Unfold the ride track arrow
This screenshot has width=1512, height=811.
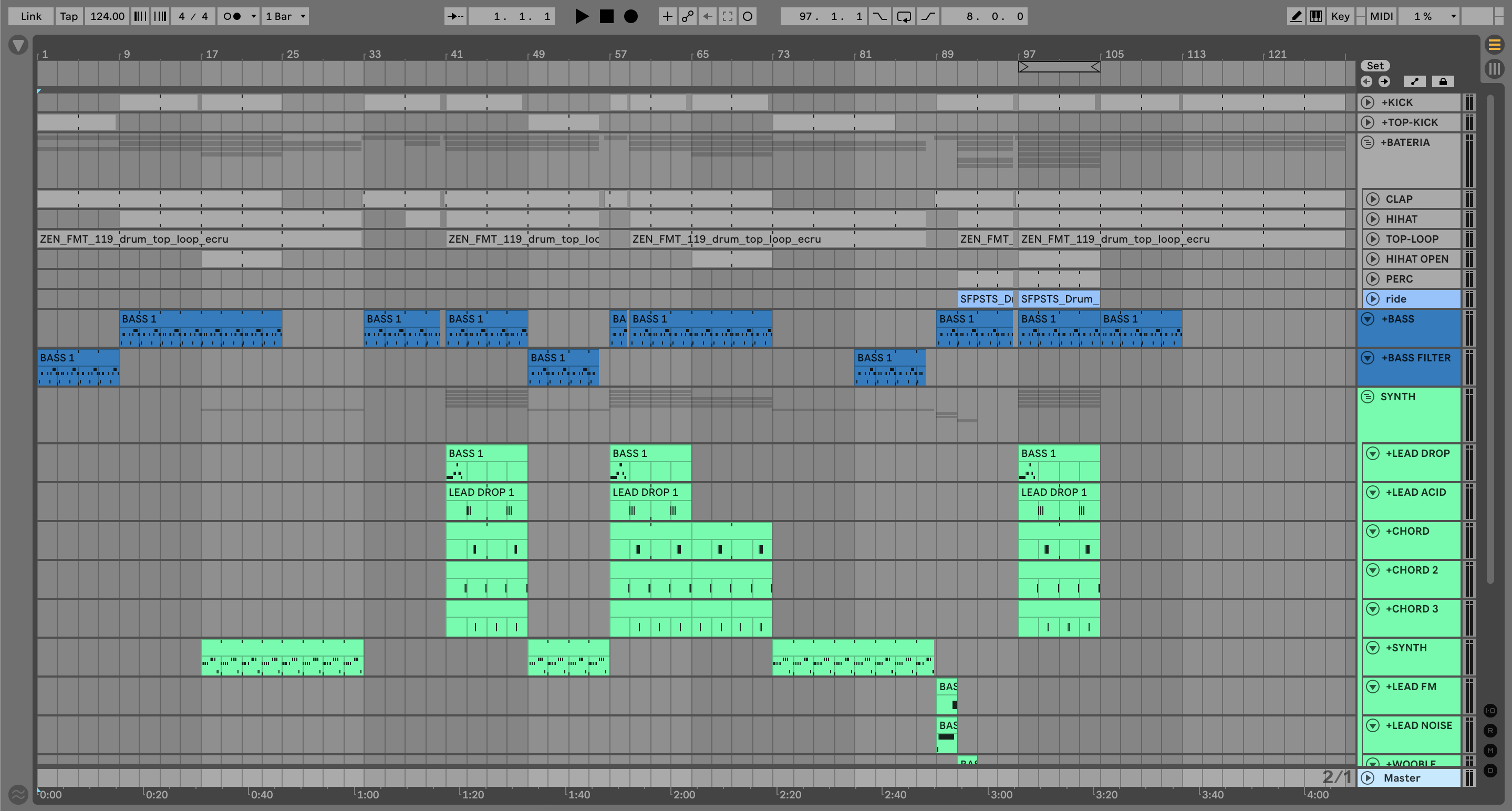pyautogui.click(x=1372, y=299)
